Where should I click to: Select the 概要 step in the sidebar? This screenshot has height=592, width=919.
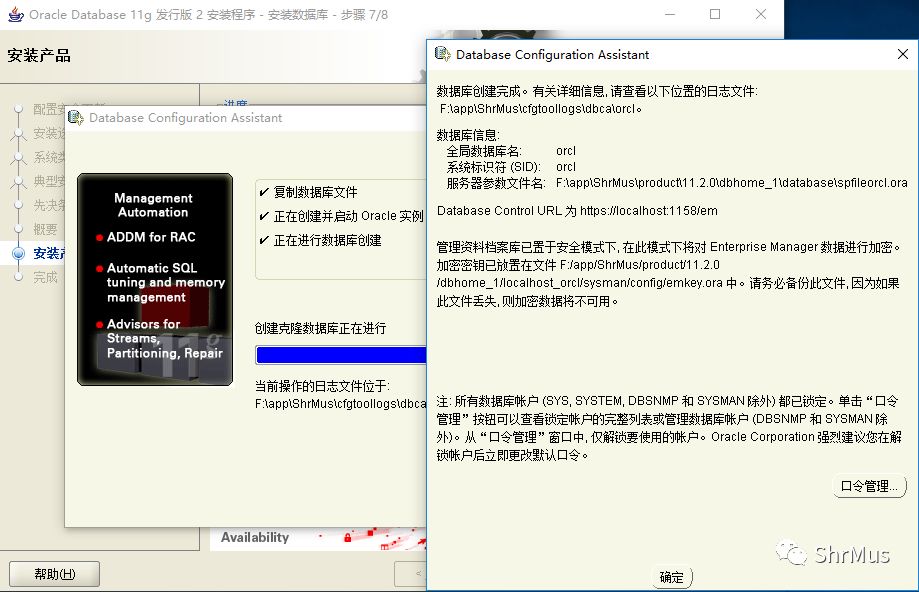click(45, 229)
